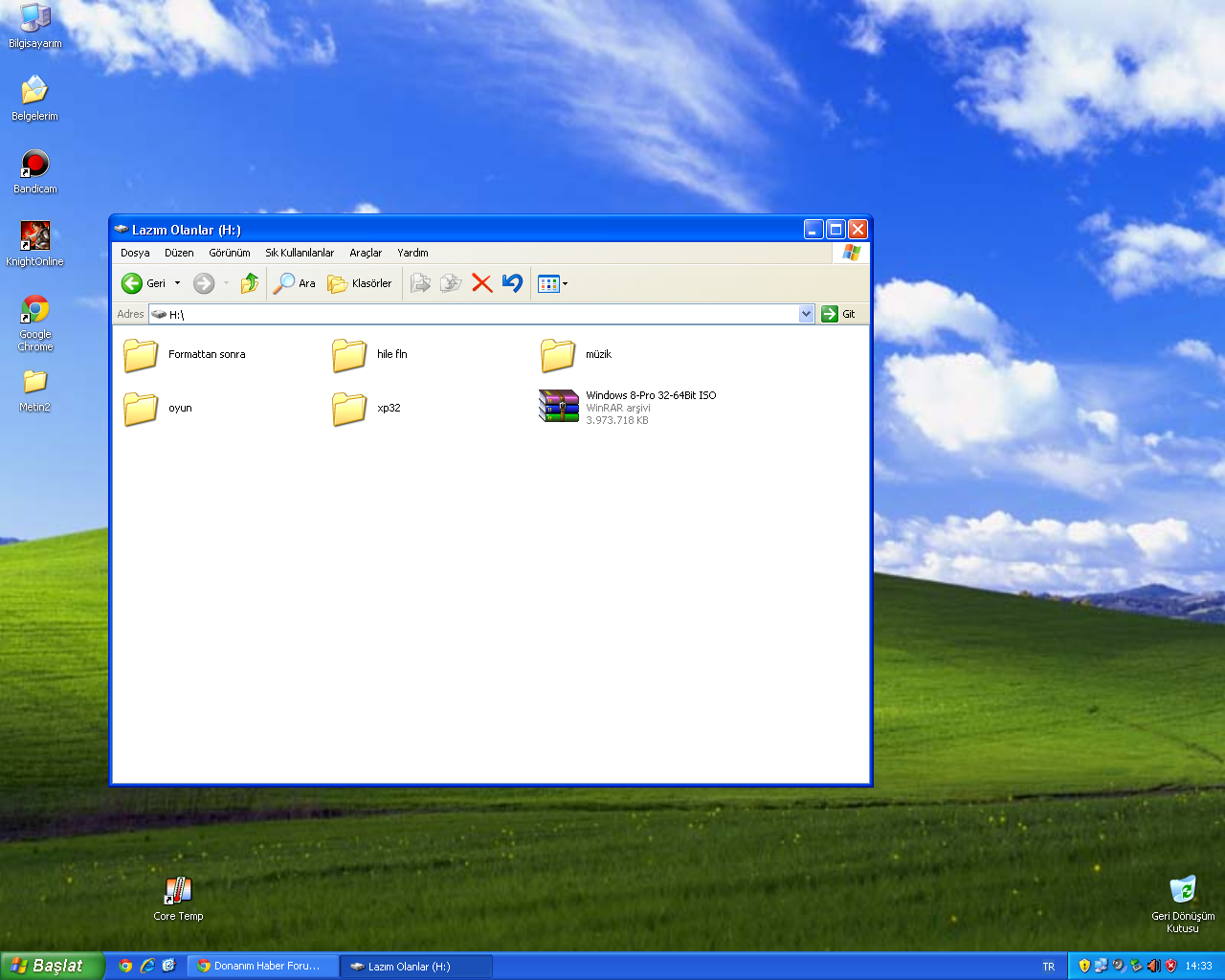The height and width of the screenshot is (980, 1225).
Task: Open the Sık Kullanılanlar menu
Action: click(x=300, y=253)
